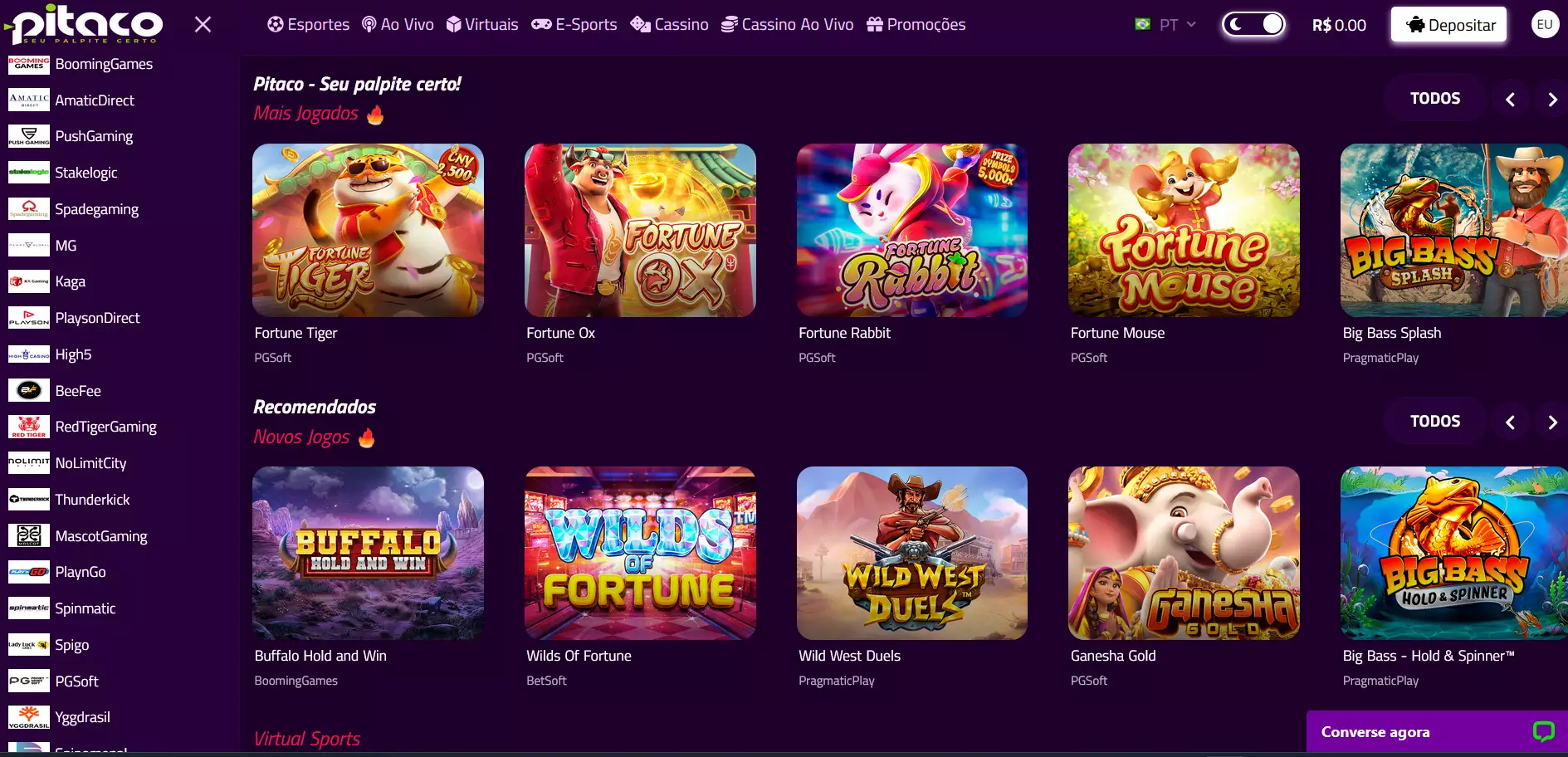Select the PGSoft provider logo

coord(29,681)
